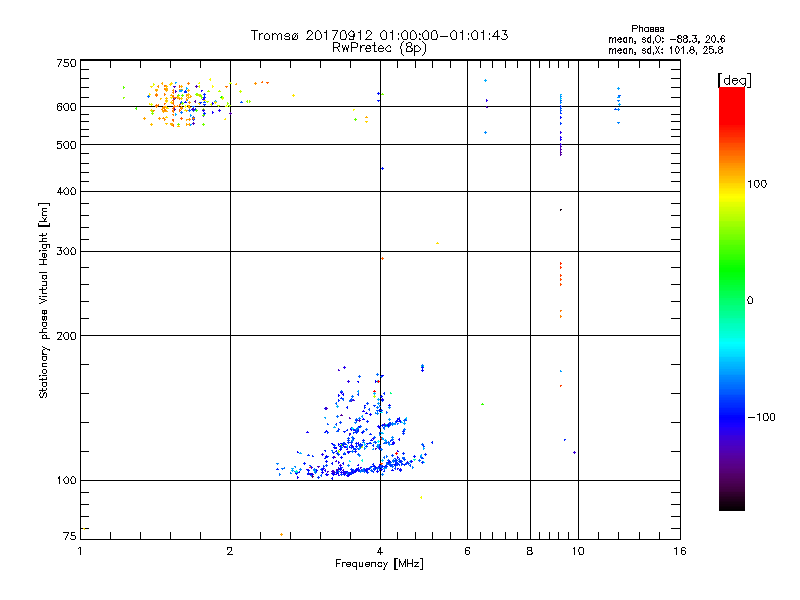
Task: Click the plot title "Tromsø 20170912 01:00:00-01:01:43"
Action: point(379,35)
